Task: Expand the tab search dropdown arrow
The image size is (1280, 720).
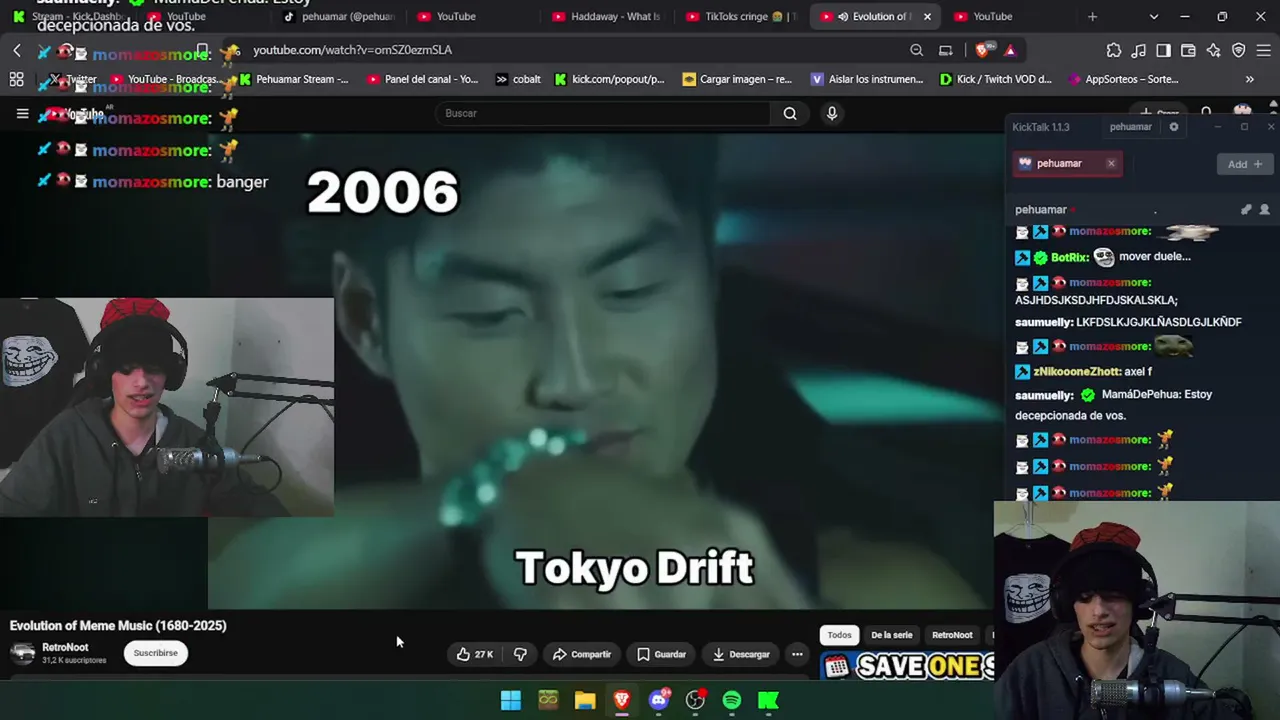Action: coord(1154,17)
